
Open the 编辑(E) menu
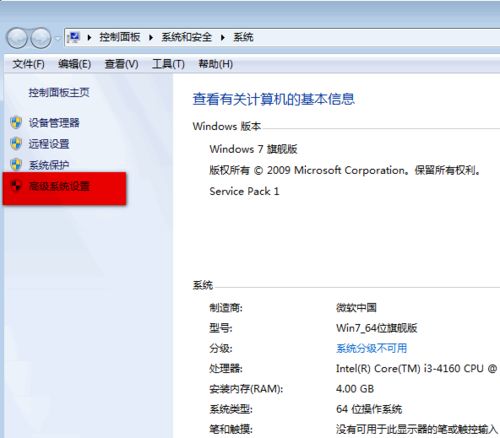[74, 64]
